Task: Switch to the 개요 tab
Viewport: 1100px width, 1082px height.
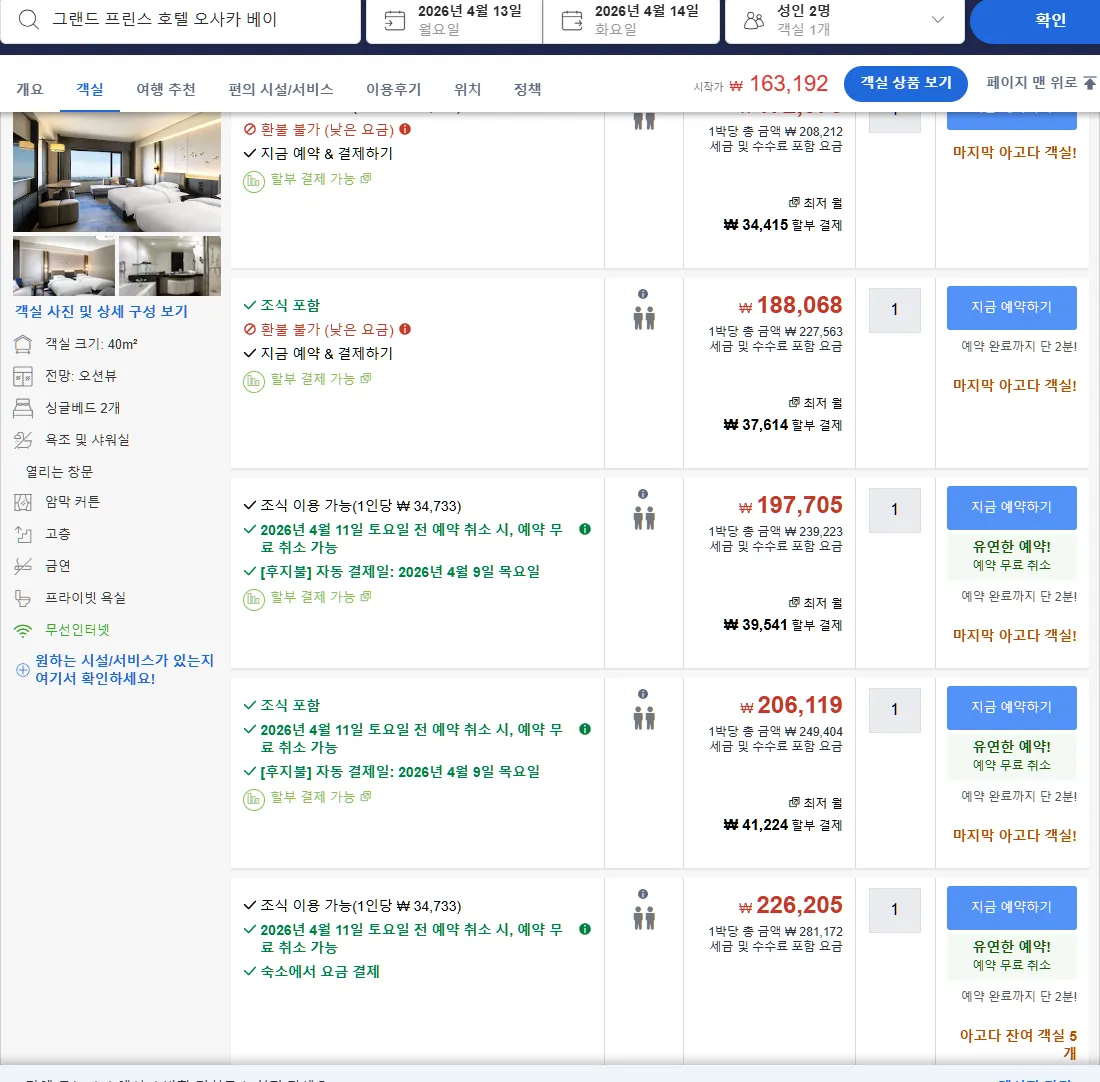Action: 29,89
